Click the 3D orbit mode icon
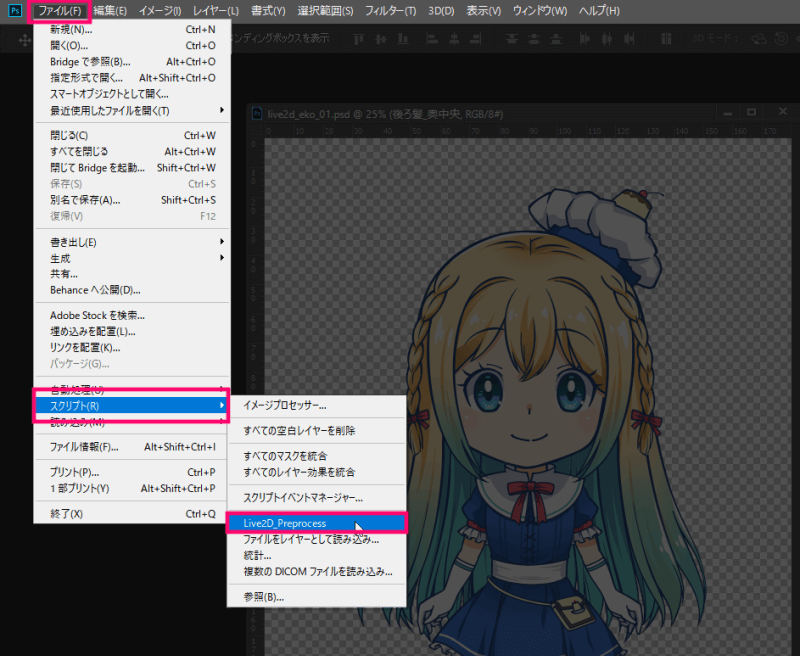The width and height of the screenshot is (800, 656). coord(759,39)
